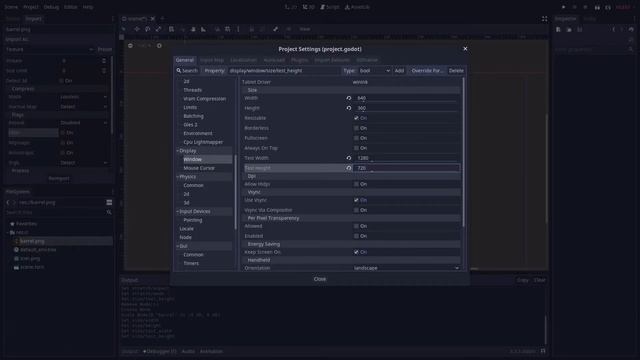640x360 pixels.
Task: Toggle the Use Vsync checkbox
Action: pos(356,200)
